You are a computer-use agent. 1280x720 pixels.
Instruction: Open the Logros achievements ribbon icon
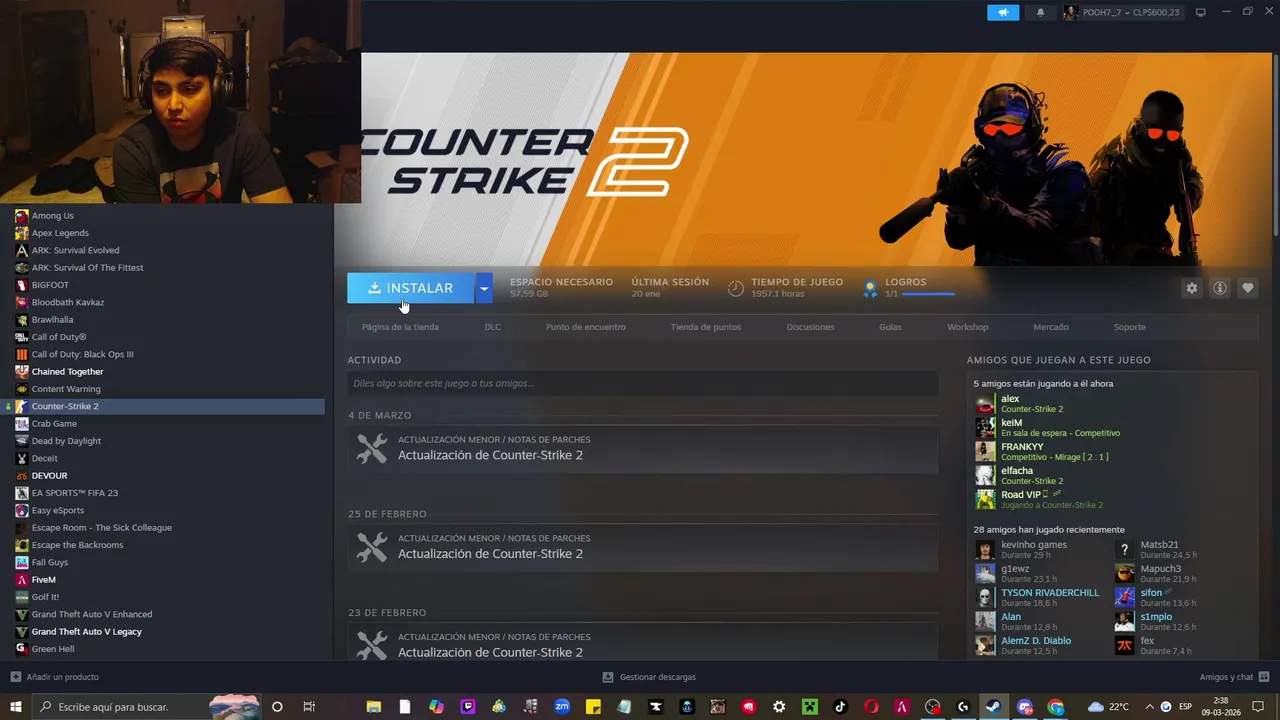(870, 288)
